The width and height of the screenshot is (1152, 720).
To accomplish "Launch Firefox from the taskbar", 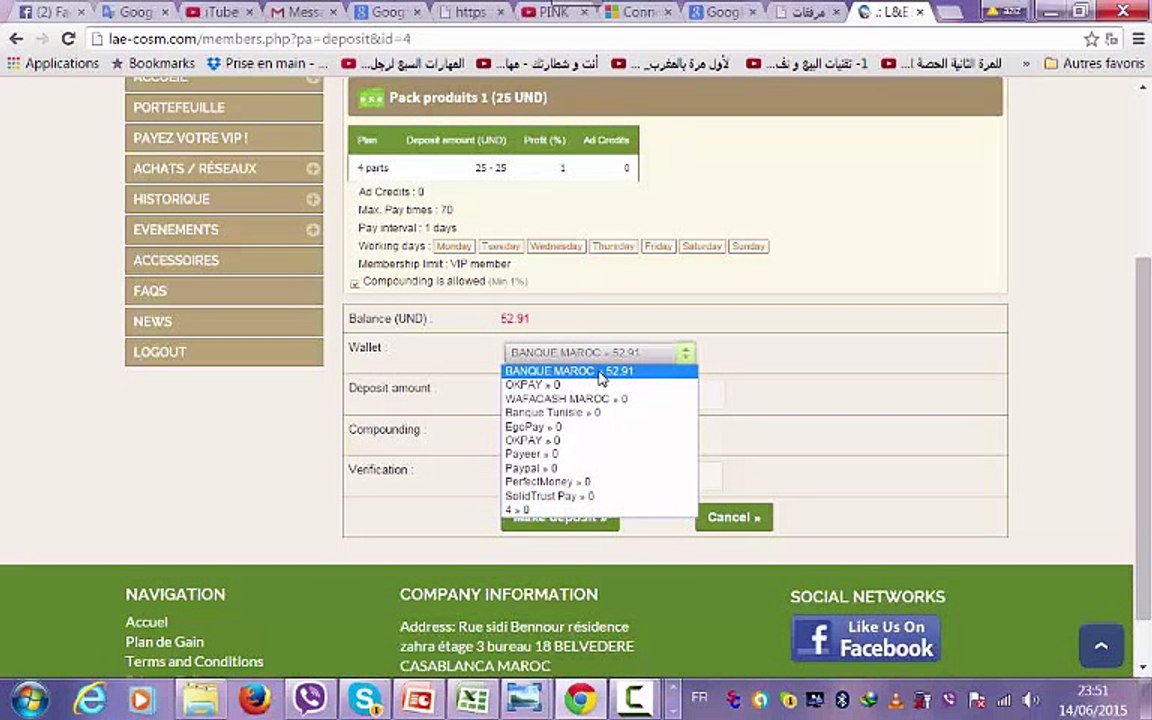I will (255, 699).
